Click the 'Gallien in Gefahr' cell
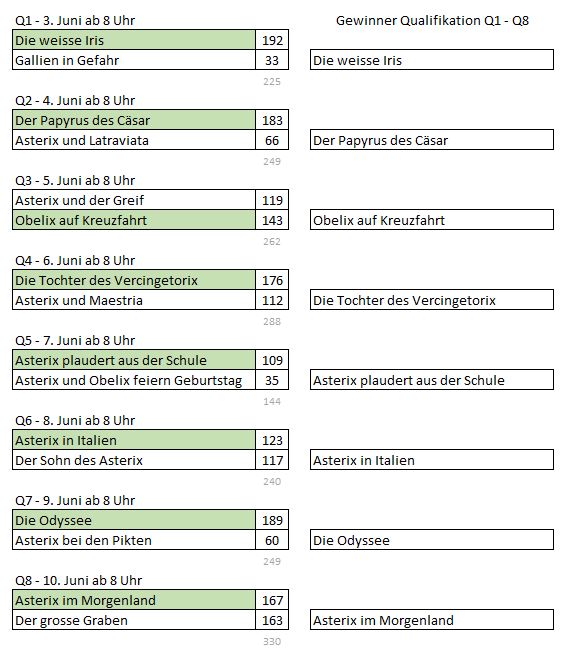 pos(134,60)
